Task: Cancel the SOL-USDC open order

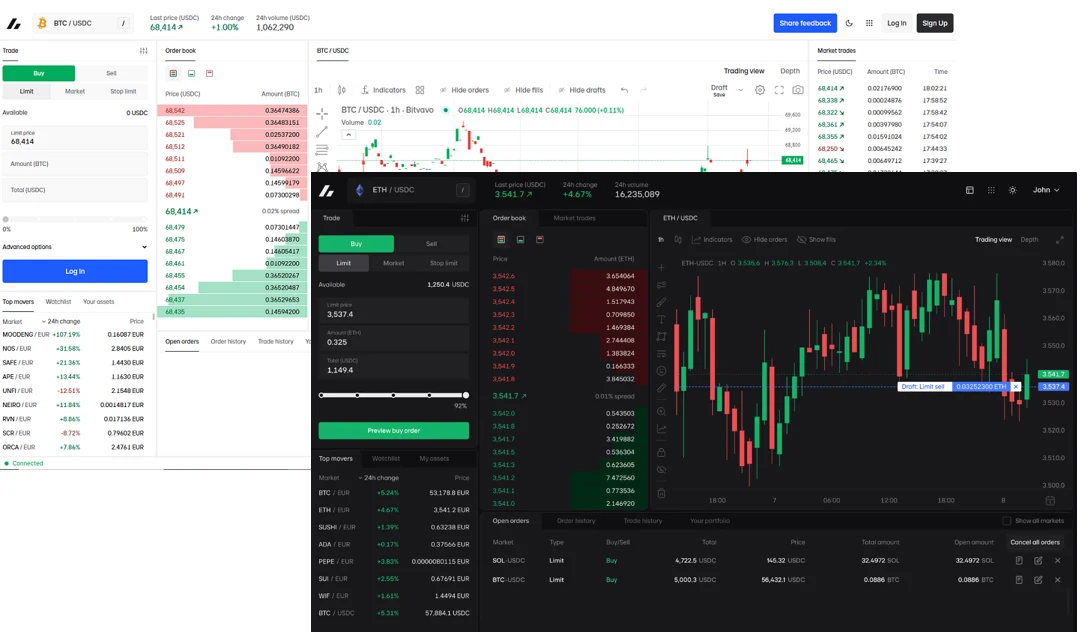Action: click(1057, 561)
